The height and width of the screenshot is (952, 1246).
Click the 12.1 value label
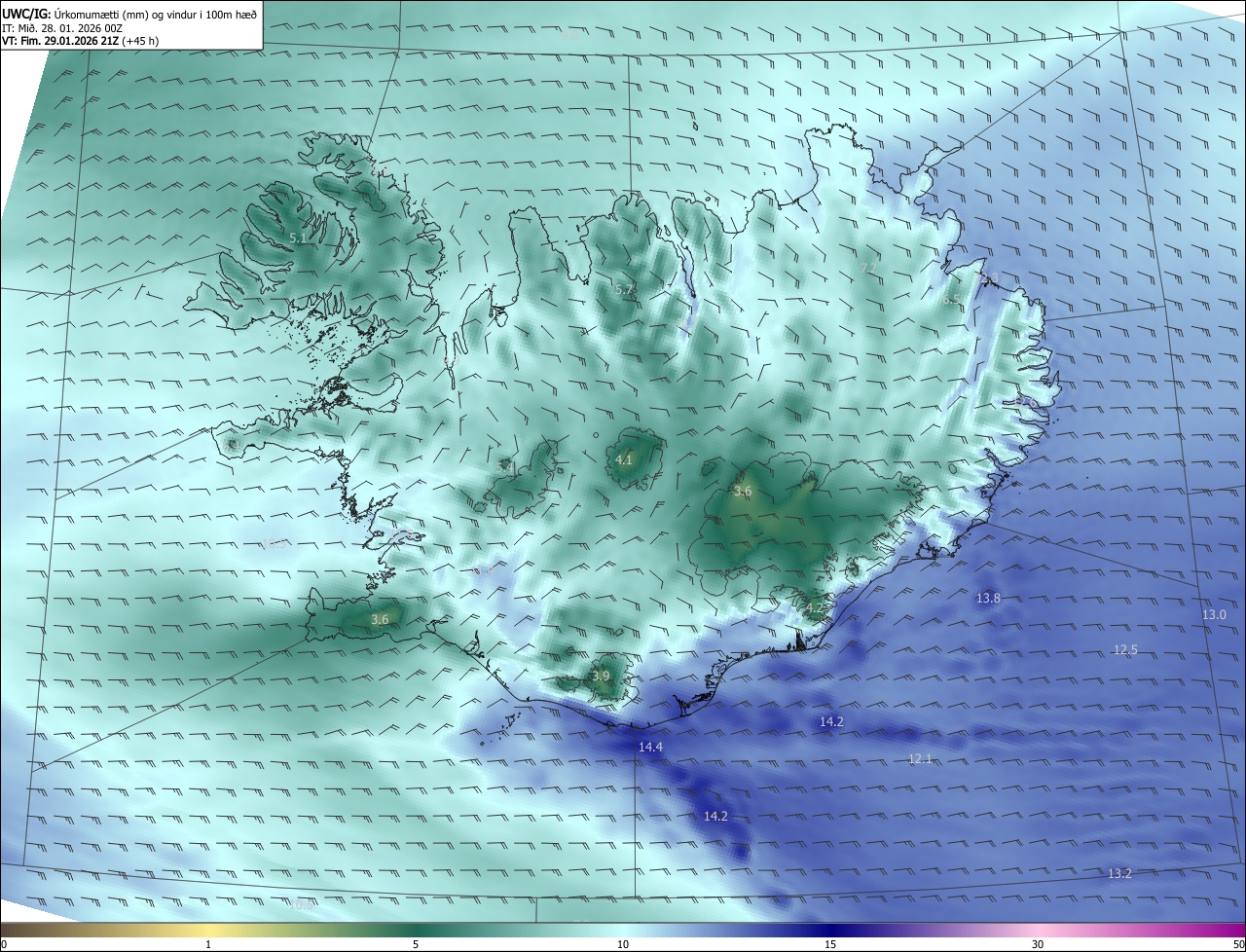pyautogui.click(x=920, y=758)
